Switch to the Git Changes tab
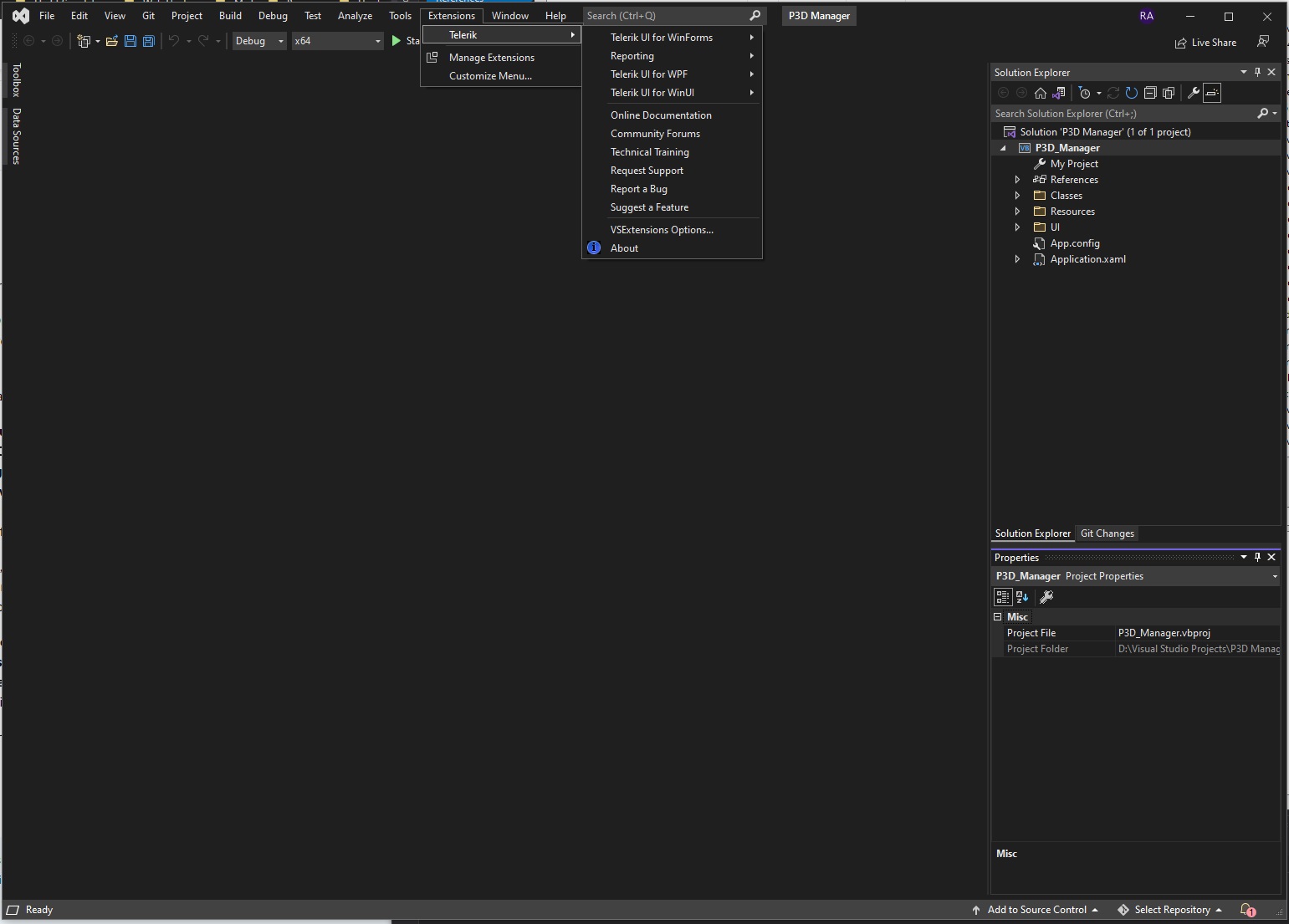Image resolution: width=1289 pixels, height=924 pixels. [x=1107, y=533]
